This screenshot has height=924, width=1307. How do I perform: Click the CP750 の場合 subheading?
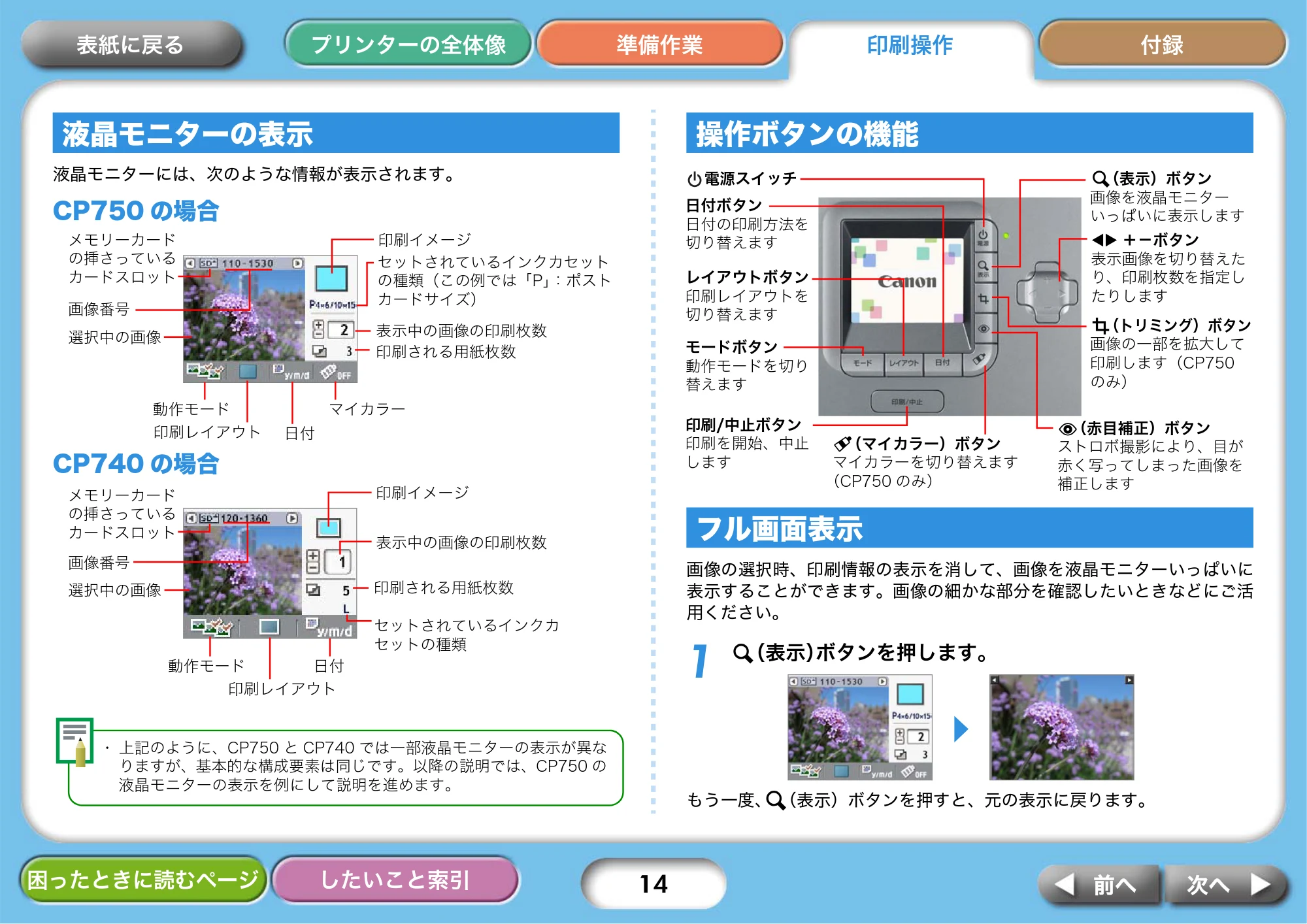[135, 210]
